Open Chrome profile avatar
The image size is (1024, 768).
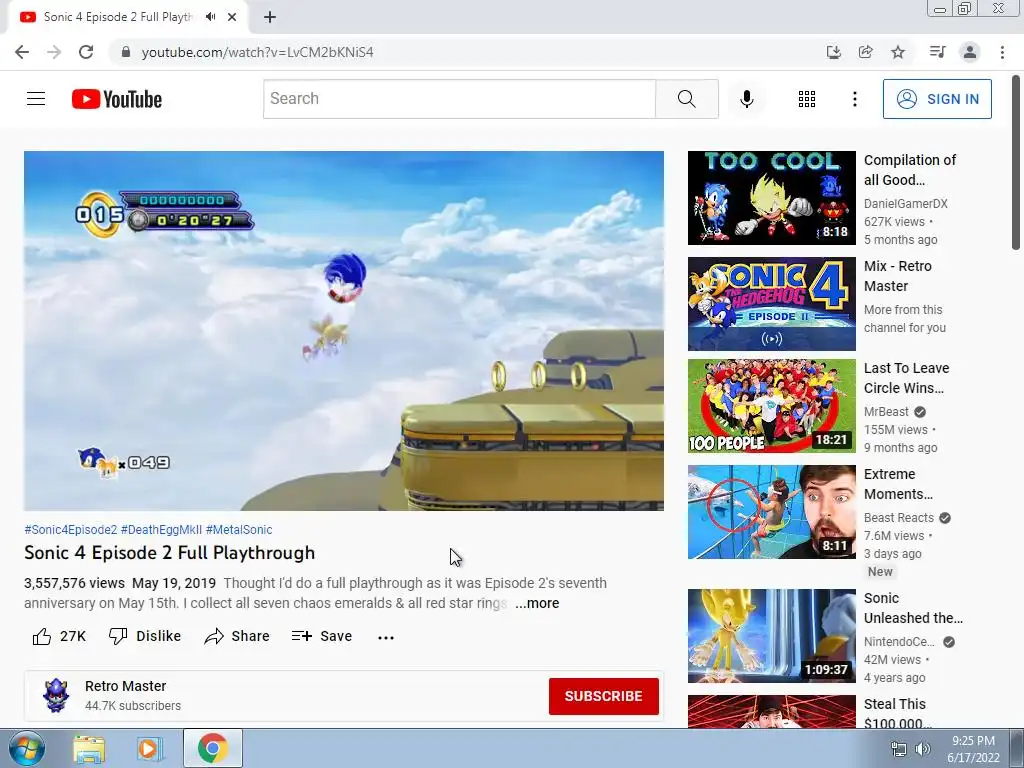[970, 52]
